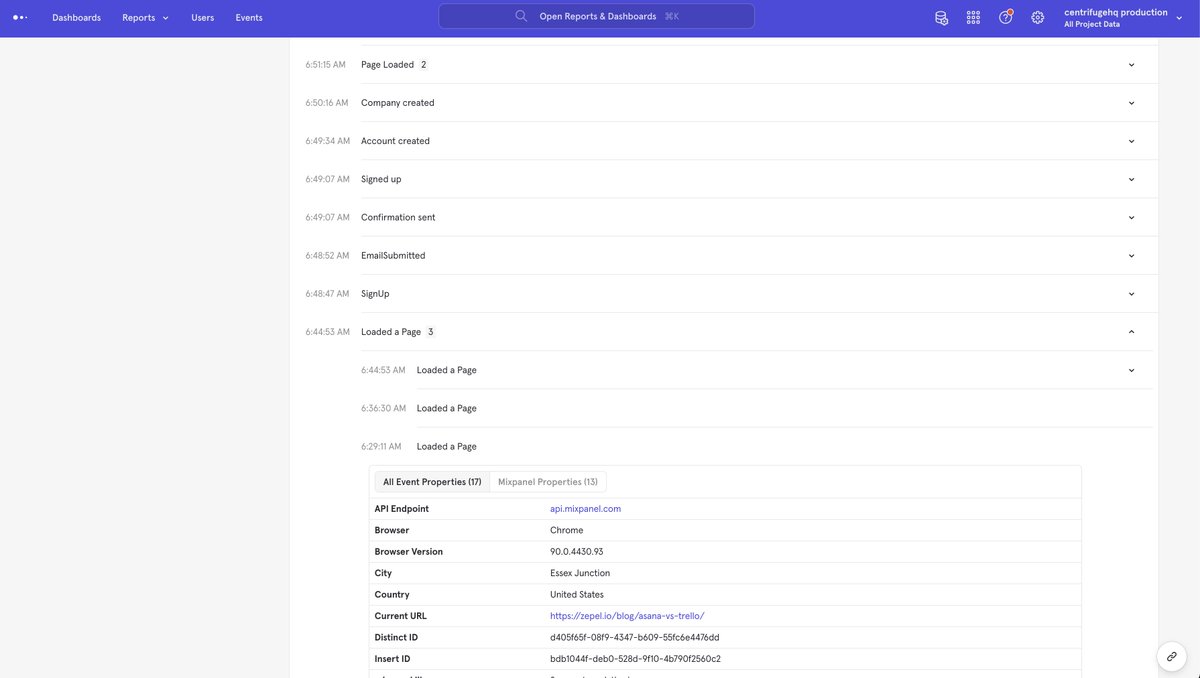This screenshot has height=678, width=1200.
Task: Collapse the Loaded a Page group chevron
Action: (x=1131, y=332)
